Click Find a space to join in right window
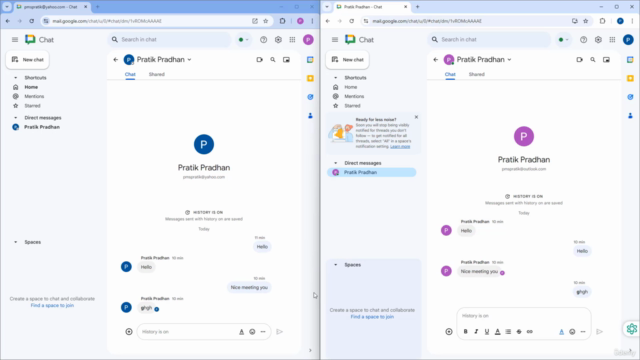The image size is (640, 360). (372, 317)
